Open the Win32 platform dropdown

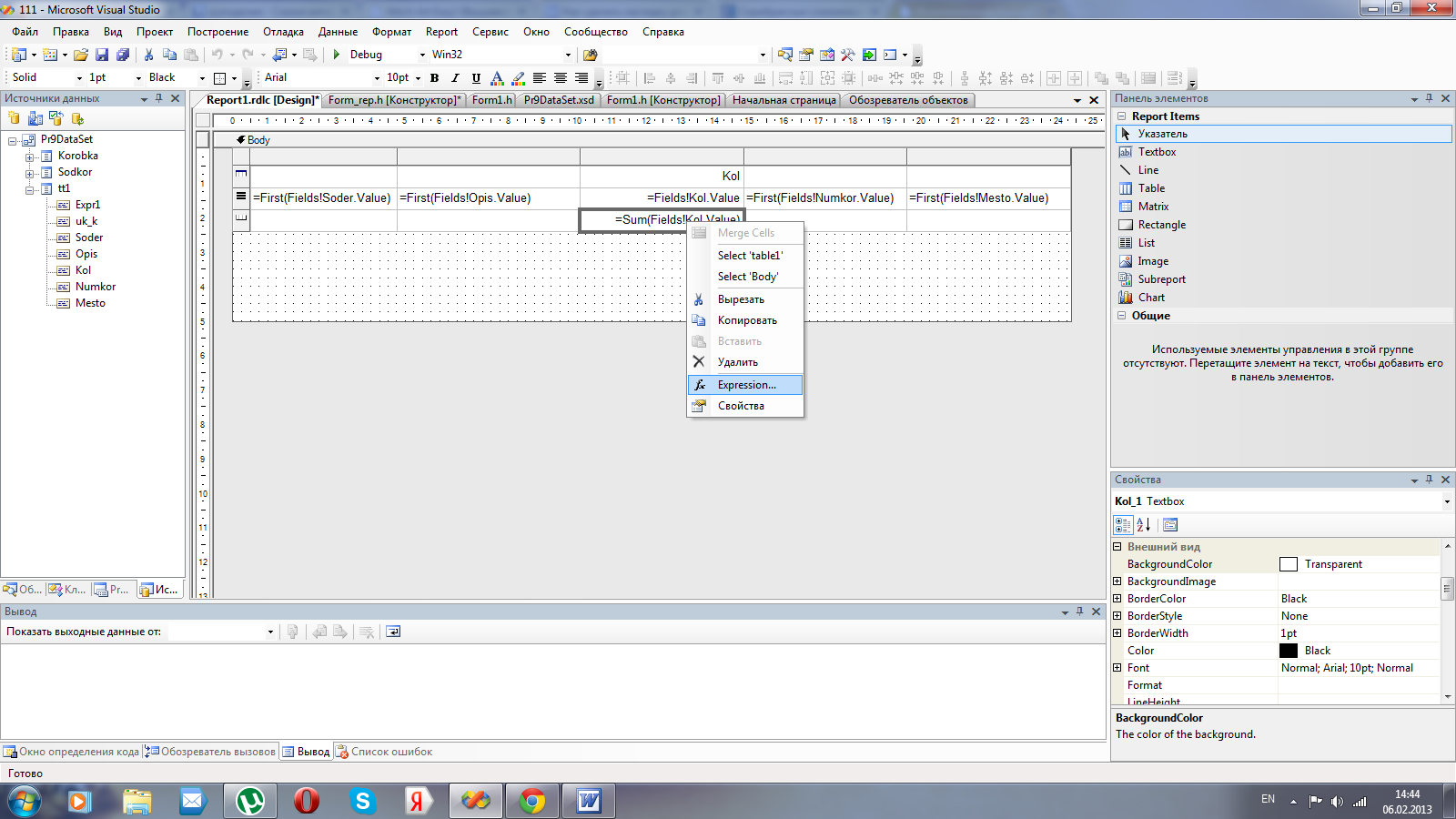568,55
